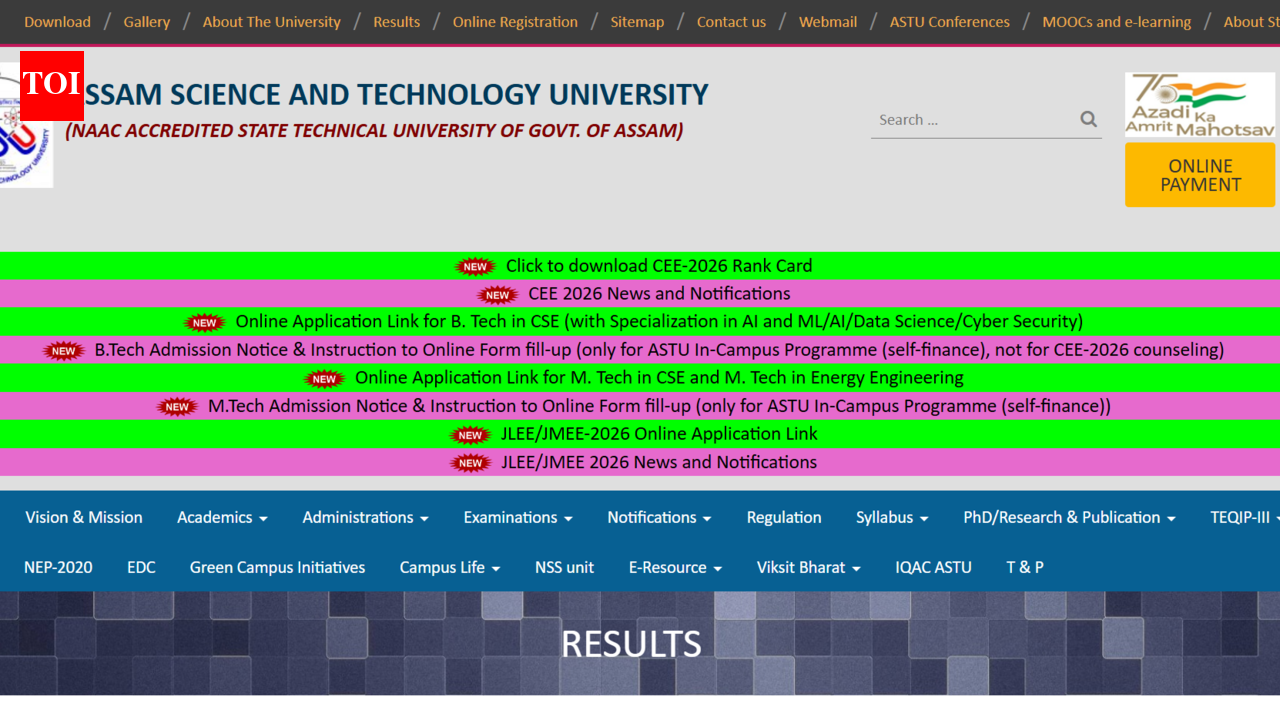
Task: Open MOOCs and e-learning link
Action: (1117, 22)
